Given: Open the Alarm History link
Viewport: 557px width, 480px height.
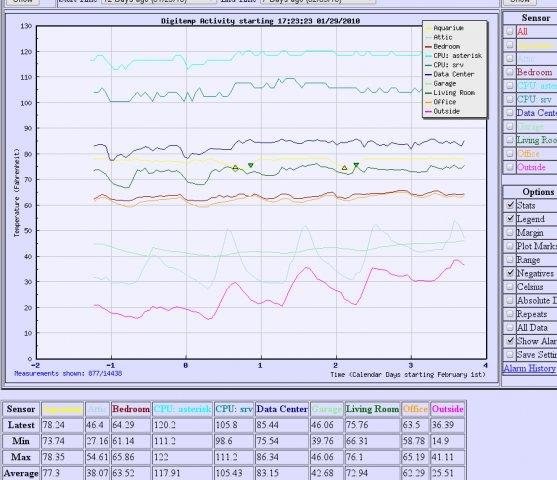Looking at the screenshot, I should [x=529, y=368].
